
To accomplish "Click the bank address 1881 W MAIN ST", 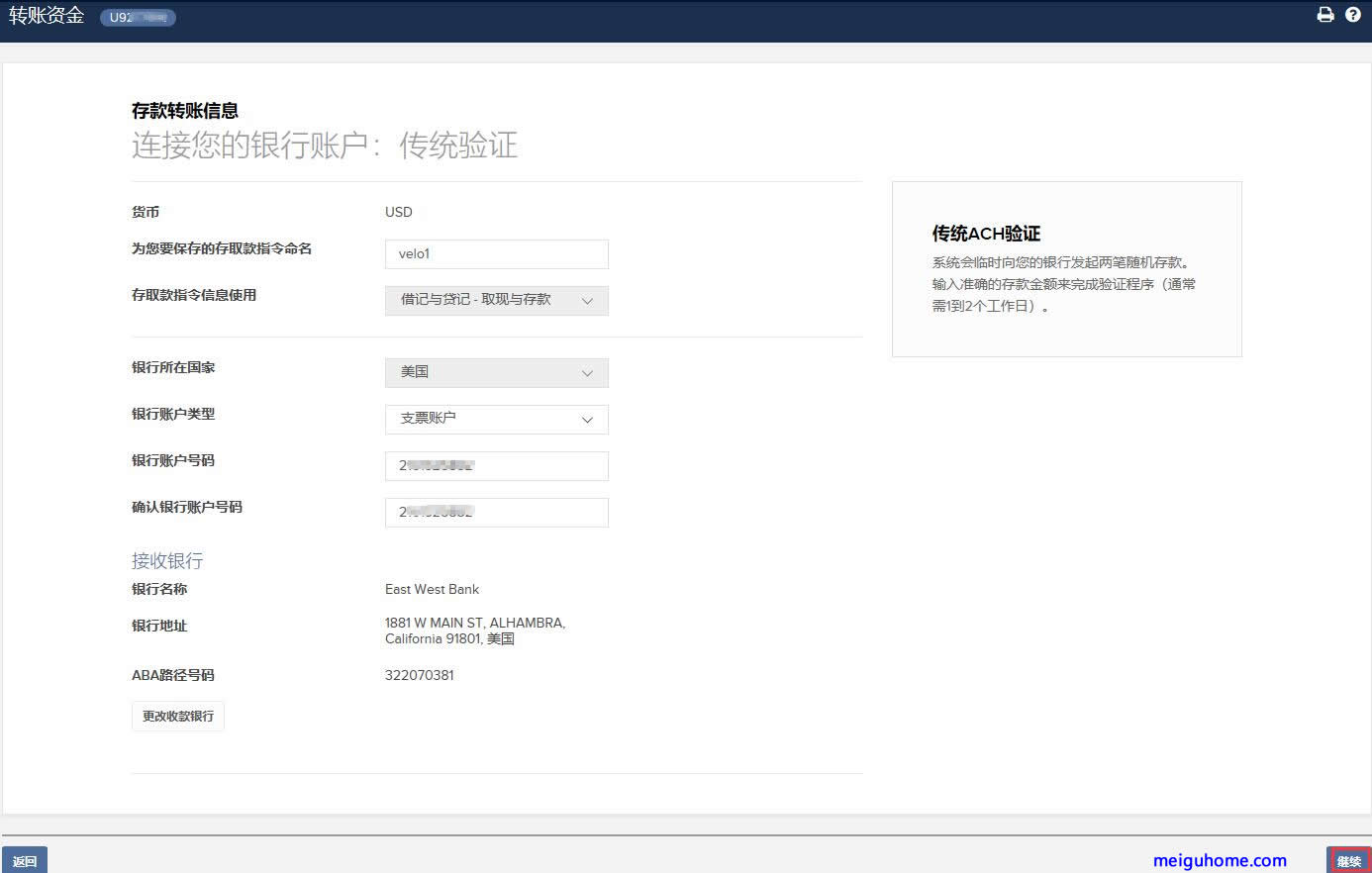I will point(475,630).
